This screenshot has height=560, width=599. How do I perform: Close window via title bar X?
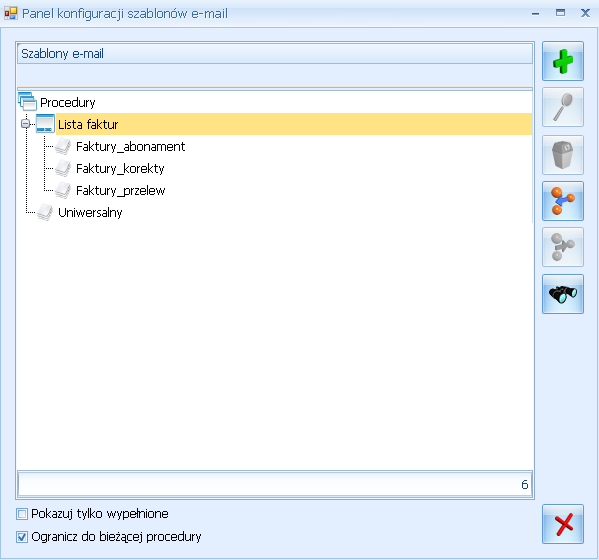pos(585,13)
